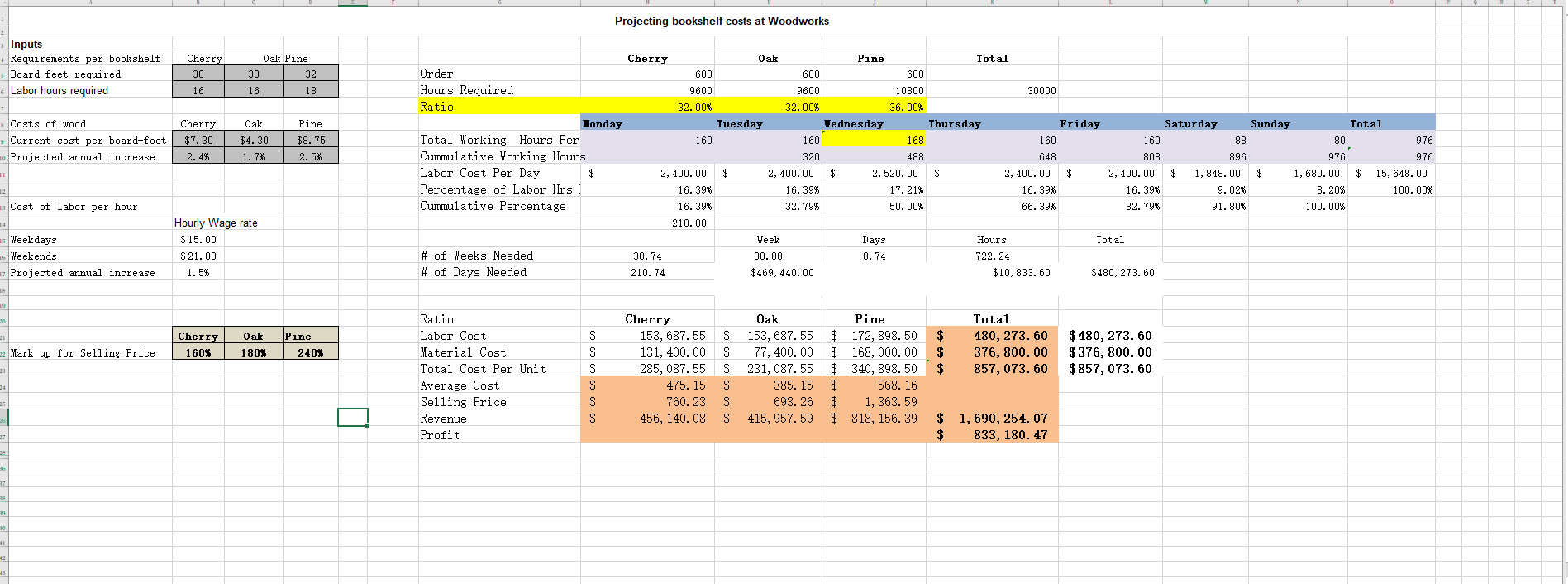1568x584 pixels.
Task: Select the Pine ratio 36.00% cell
Action: tap(875, 107)
